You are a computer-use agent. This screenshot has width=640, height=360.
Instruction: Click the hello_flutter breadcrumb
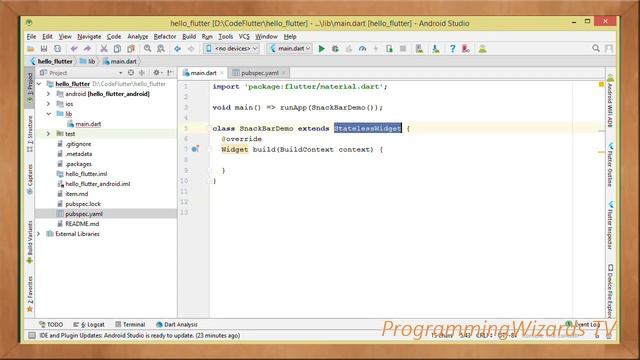pyautogui.click(x=52, y=61)
